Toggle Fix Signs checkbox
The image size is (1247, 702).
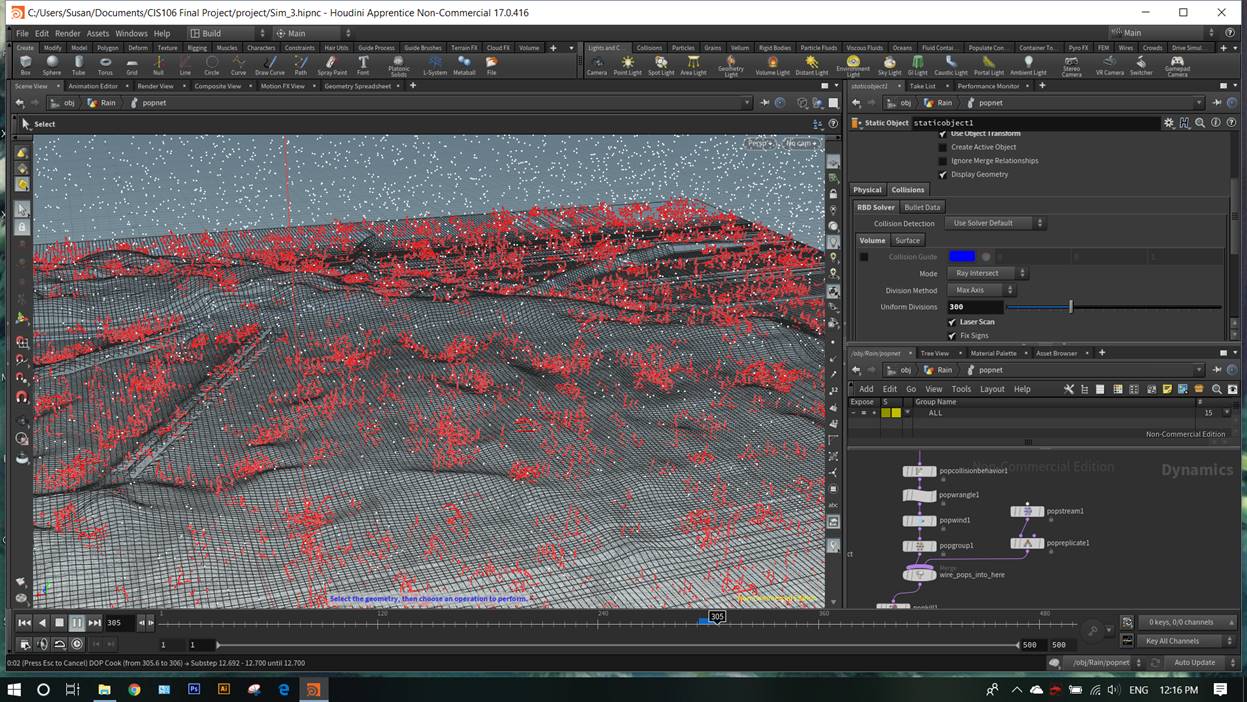[x=952, y=335]
